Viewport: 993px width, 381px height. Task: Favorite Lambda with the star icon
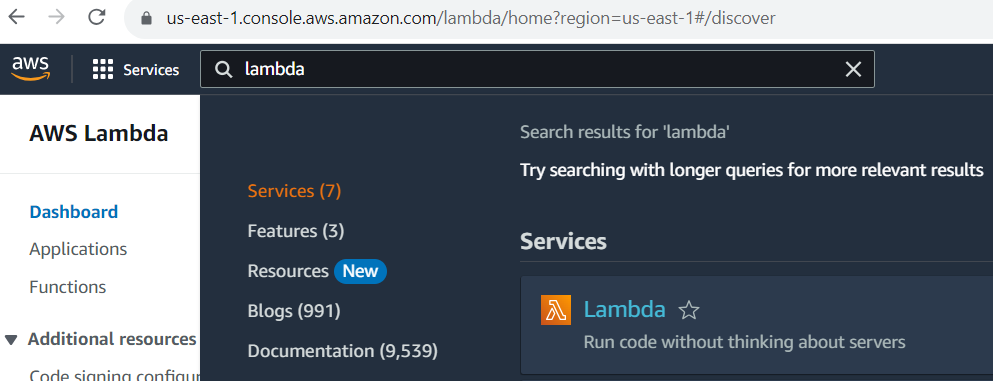[688, 310]
